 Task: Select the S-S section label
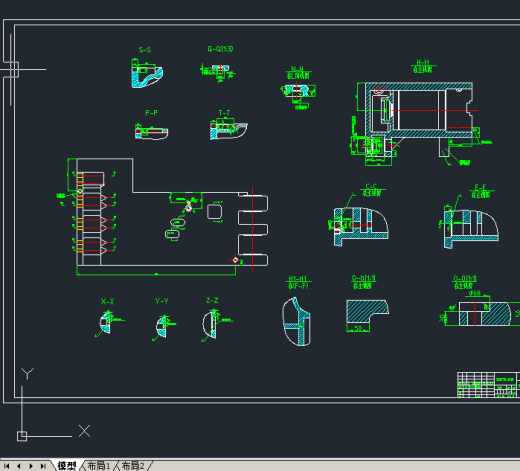145,50
